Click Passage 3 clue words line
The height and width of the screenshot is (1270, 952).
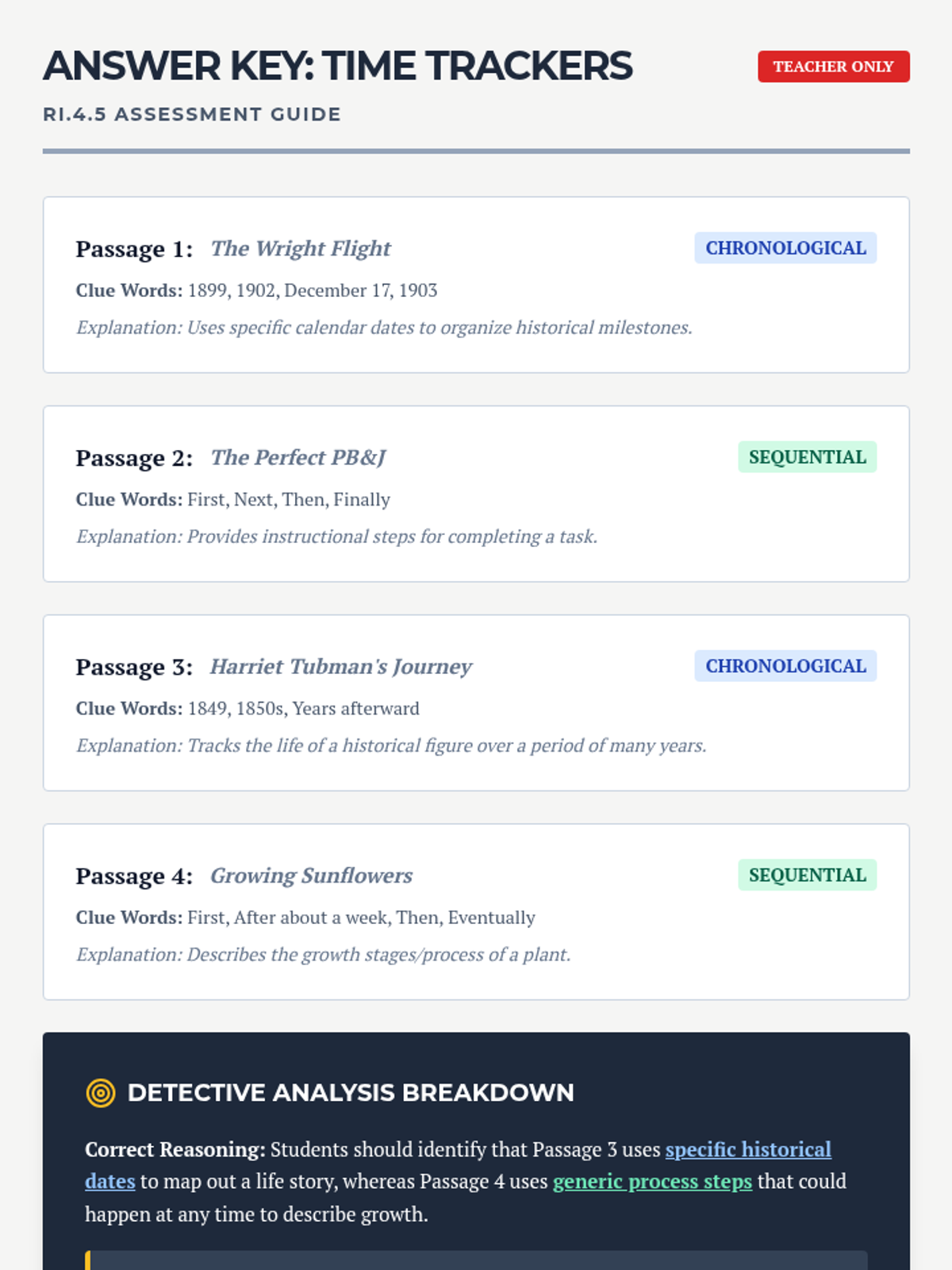click(x=248, y=708)
